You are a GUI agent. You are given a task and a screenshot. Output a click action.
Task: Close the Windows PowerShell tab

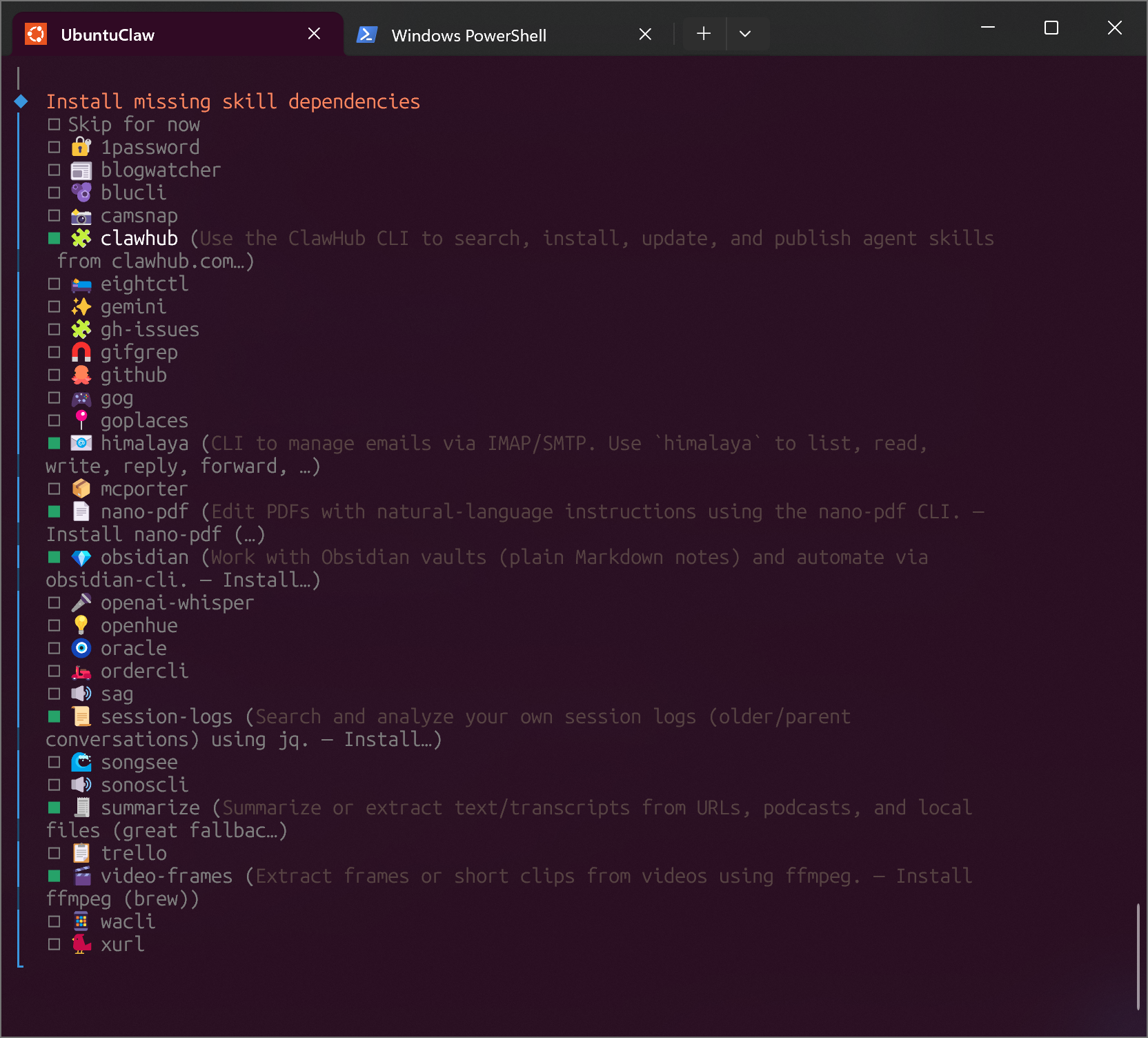[645, 34]
